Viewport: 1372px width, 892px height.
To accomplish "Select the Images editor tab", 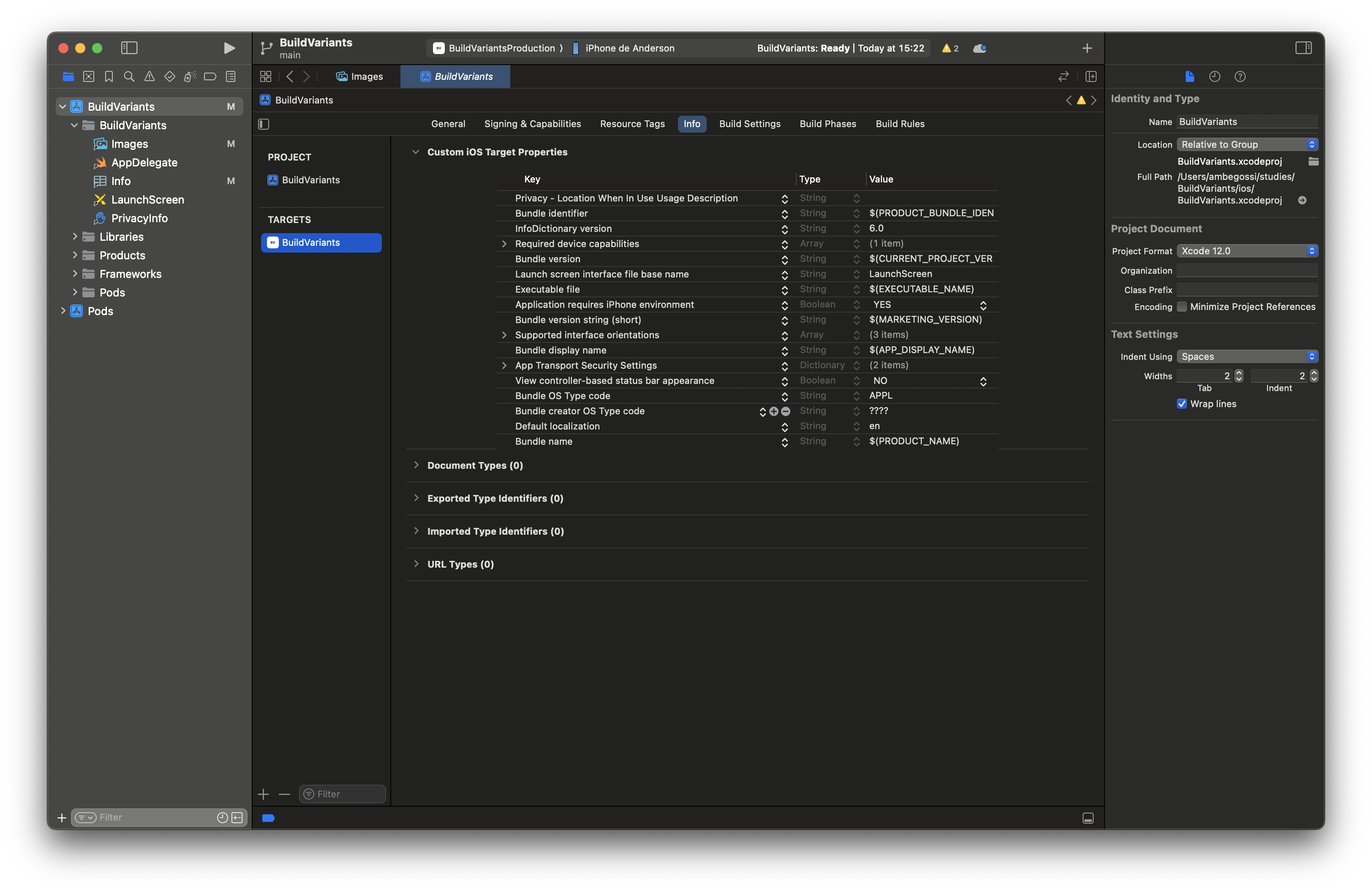I will pyautogui.click(x=360, y=76).
